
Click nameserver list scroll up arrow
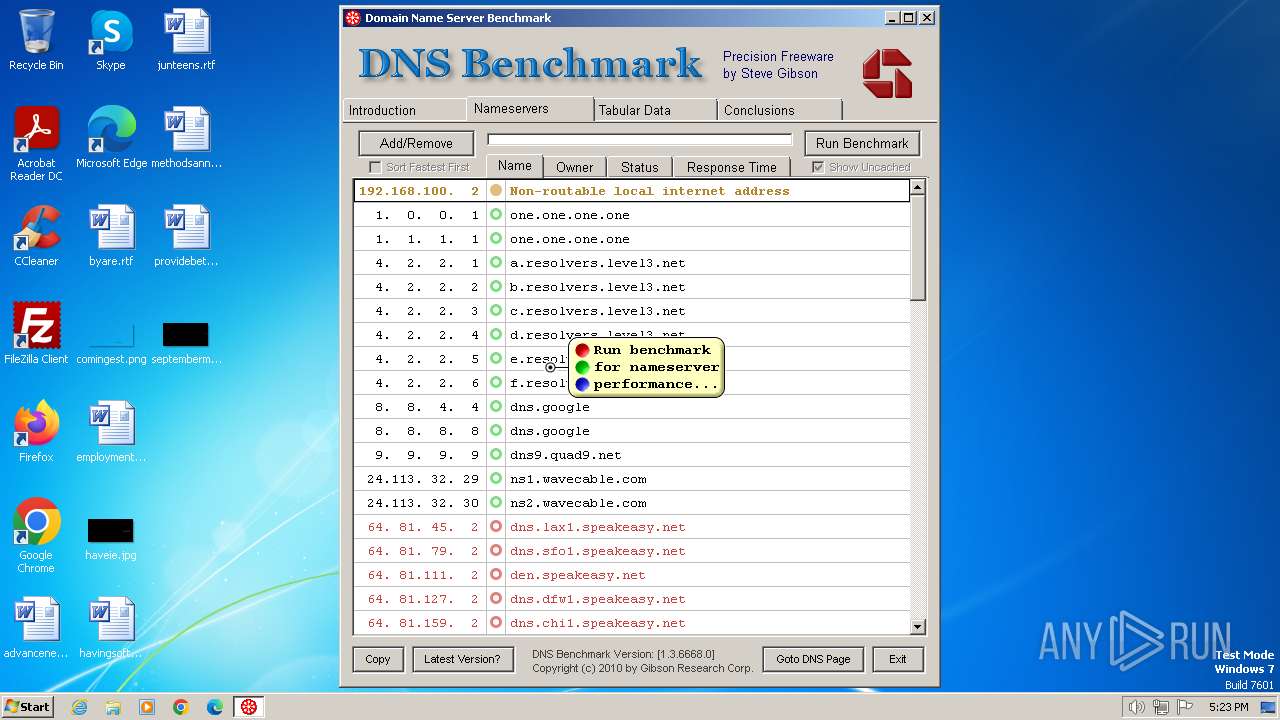918,188
